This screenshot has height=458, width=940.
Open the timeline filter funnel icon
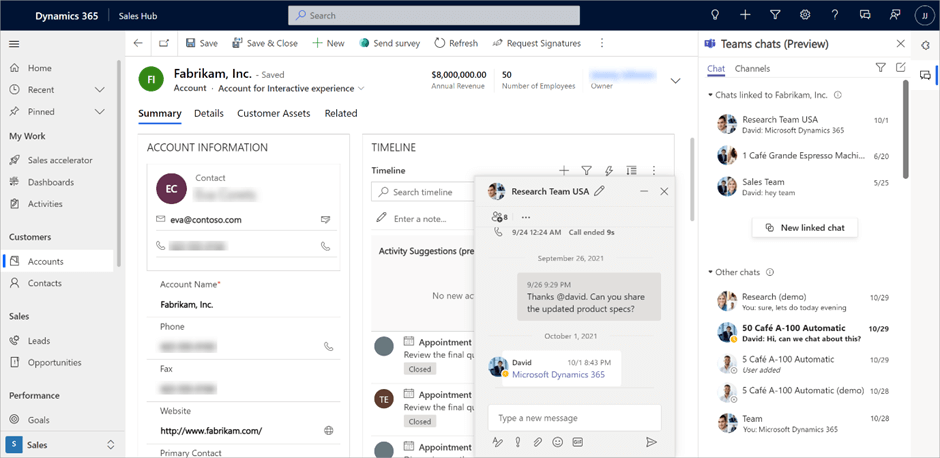587,171
